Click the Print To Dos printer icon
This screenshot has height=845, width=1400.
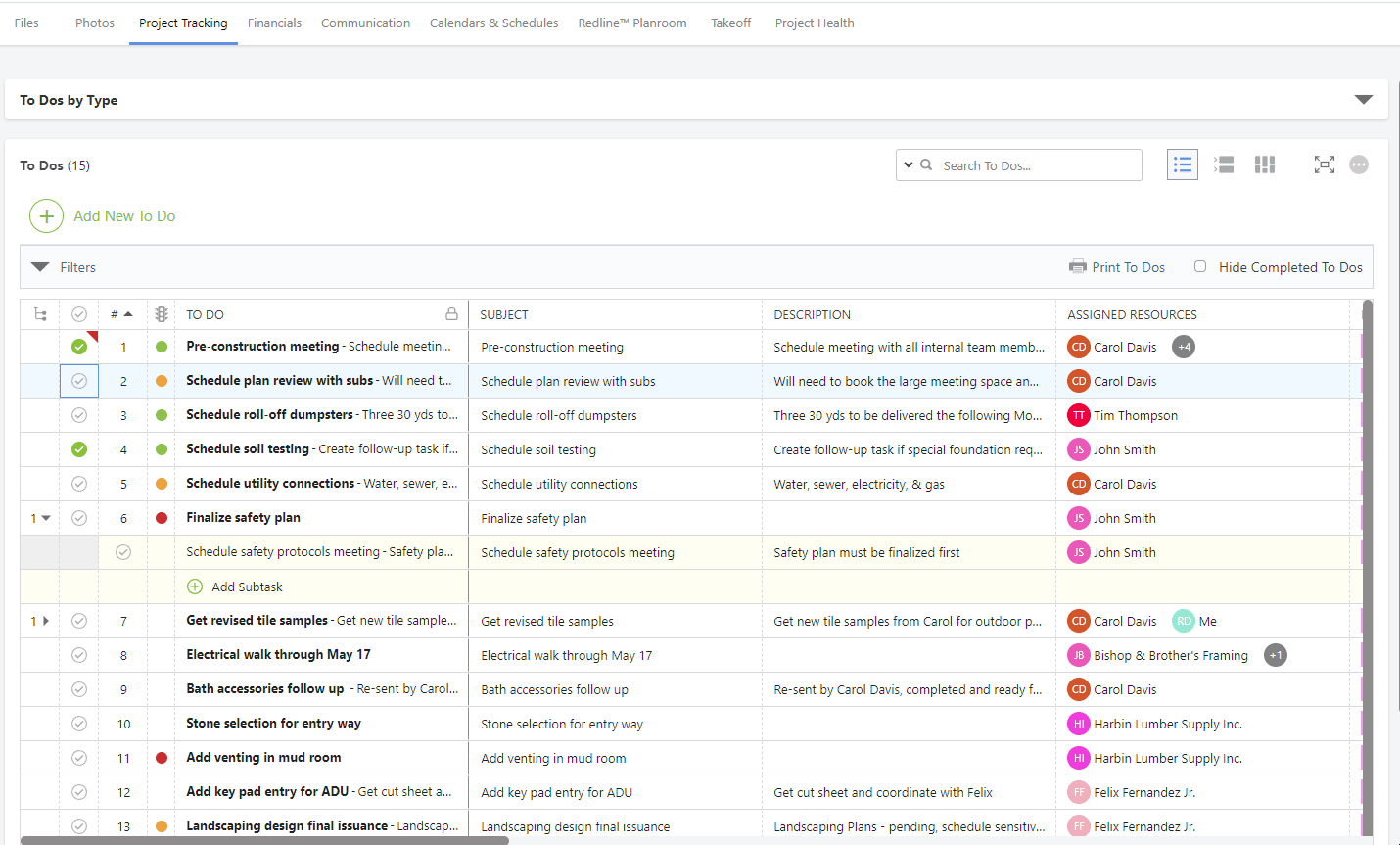(x=1078, y=266)
